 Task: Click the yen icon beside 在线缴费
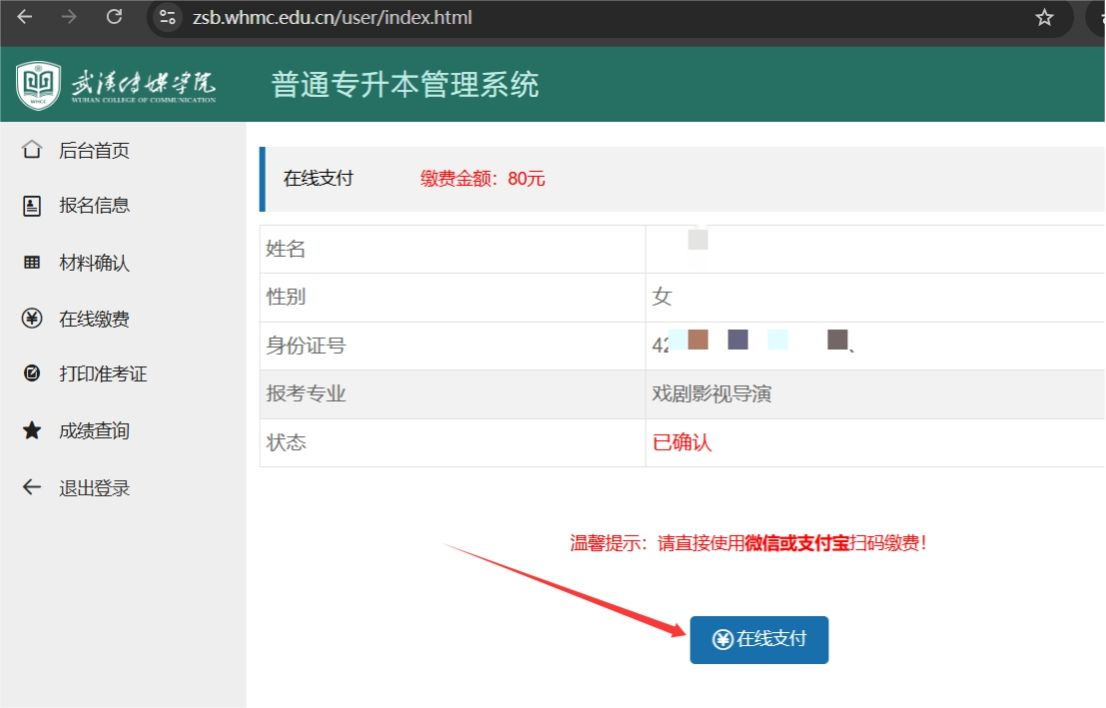32,319
